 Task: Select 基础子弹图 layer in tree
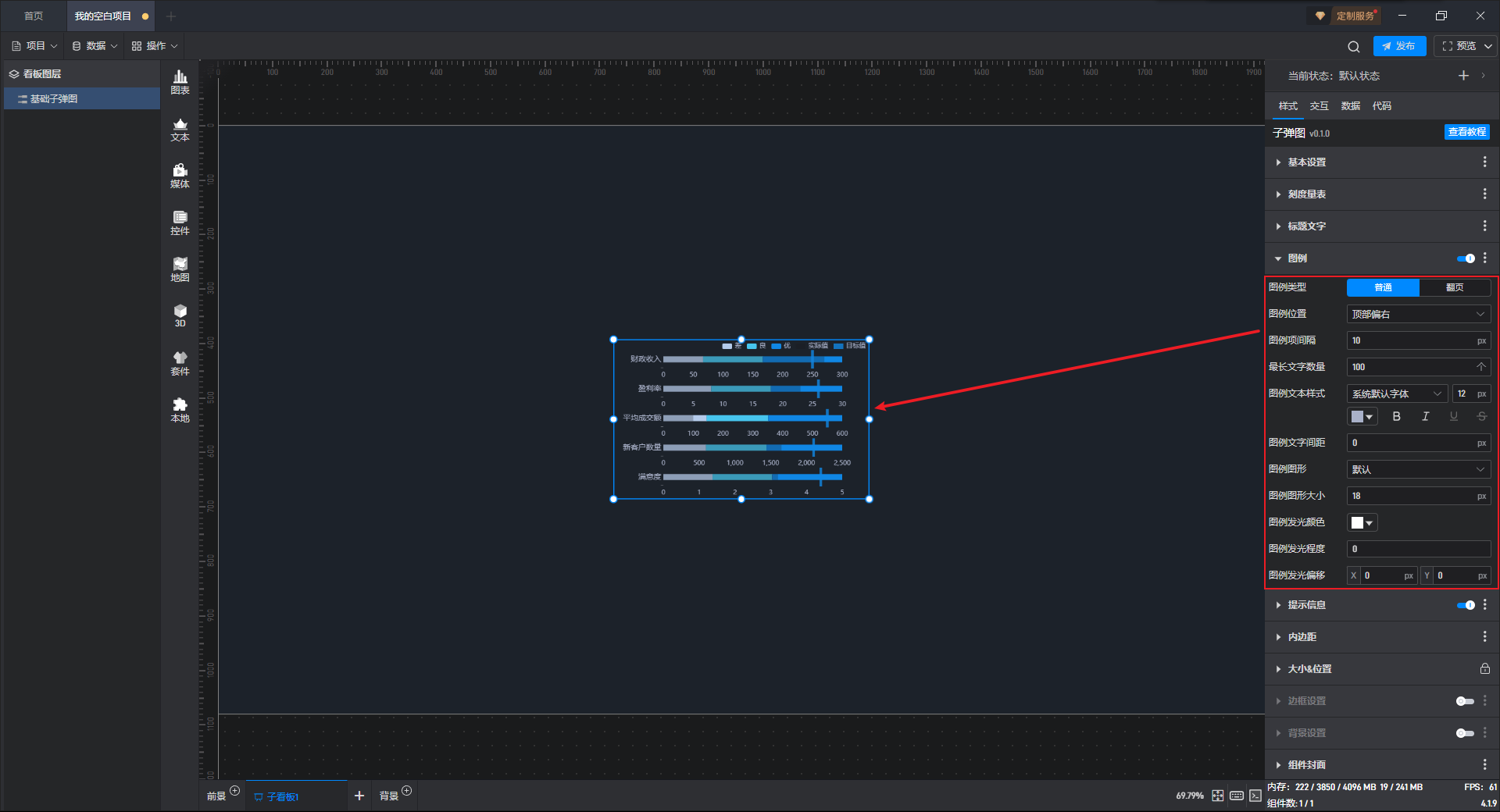(82, 98)
